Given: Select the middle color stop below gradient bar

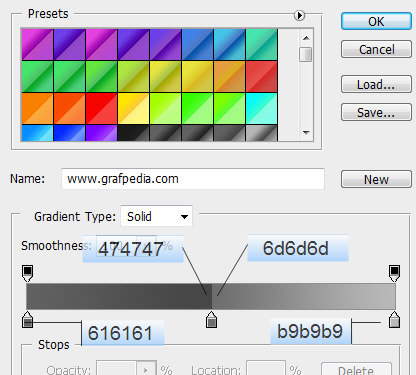Looking at the screenshot, I should pos(211,319).
